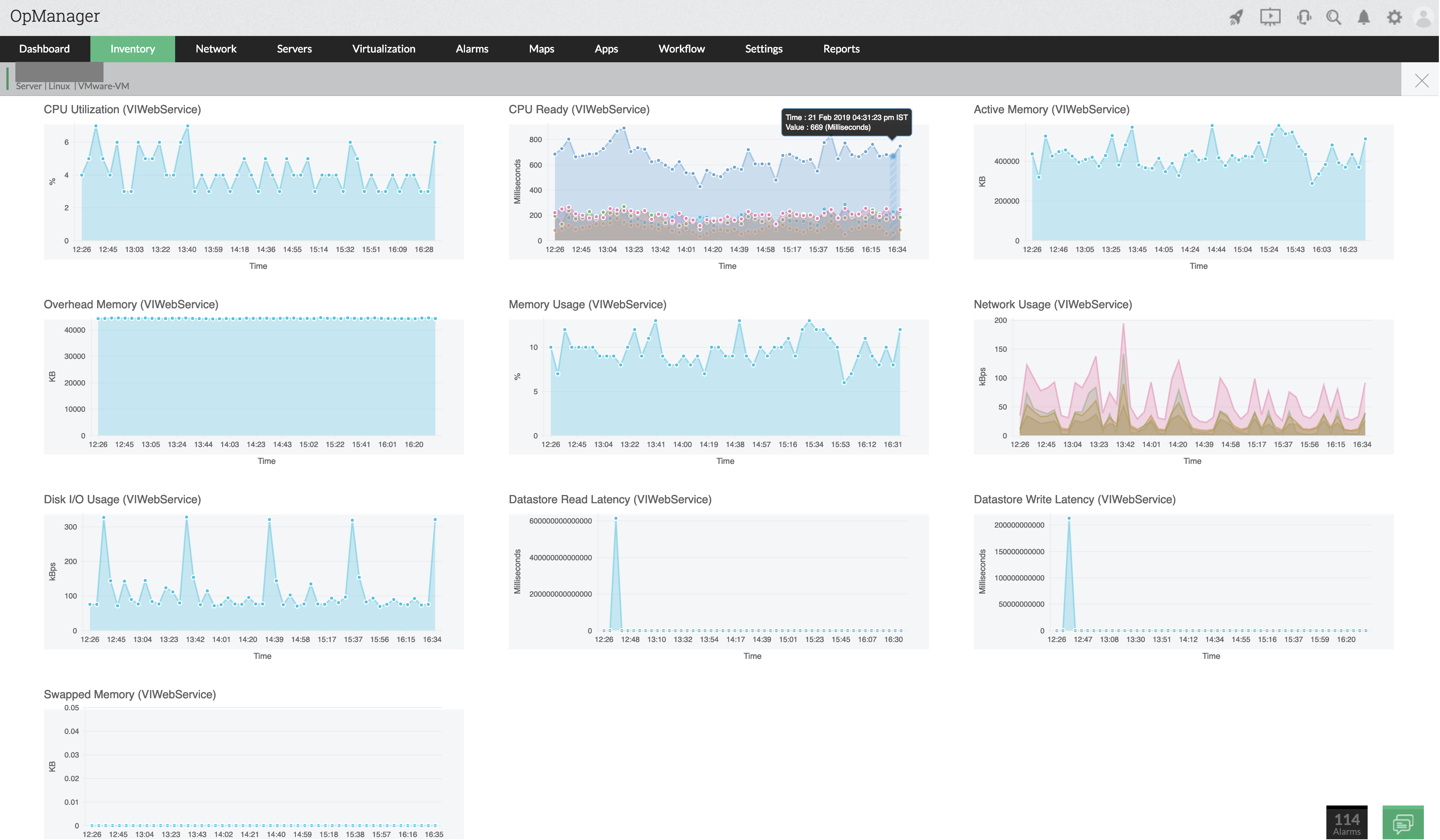Click the highlighted CPU Ready data point

893,156
